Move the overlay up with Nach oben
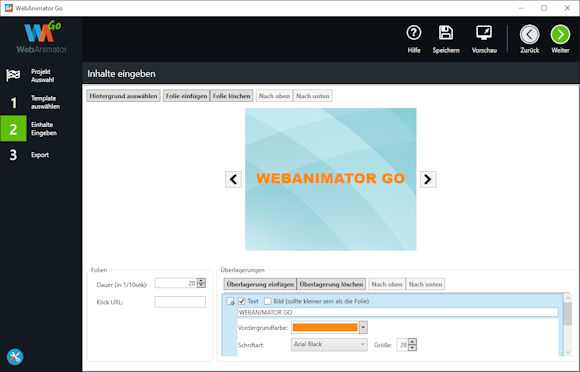This screenshot has width=580, height=372. coord(387,284)
